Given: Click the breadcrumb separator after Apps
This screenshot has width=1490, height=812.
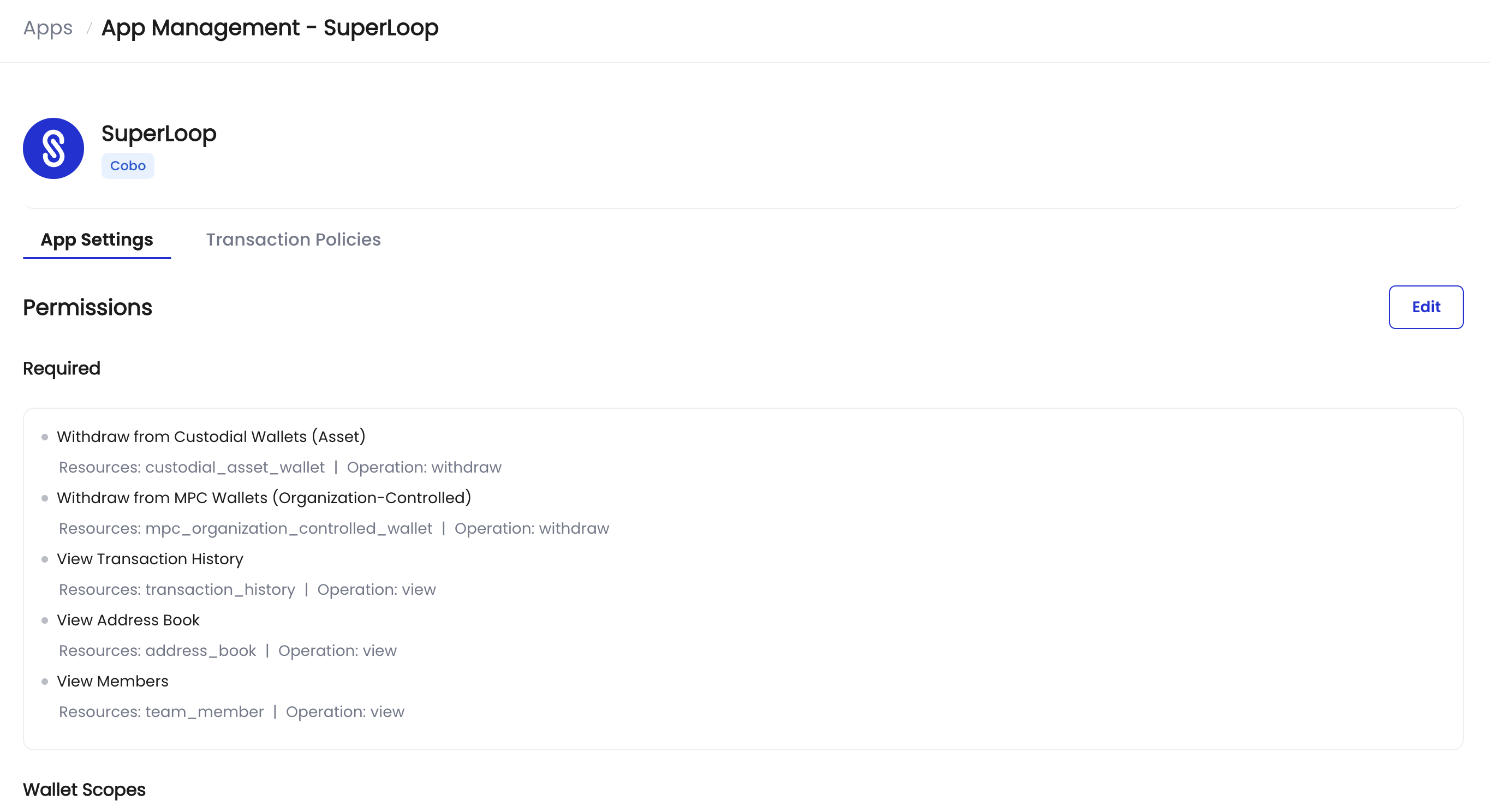Looking at the screenshot, I should [88, 27].
